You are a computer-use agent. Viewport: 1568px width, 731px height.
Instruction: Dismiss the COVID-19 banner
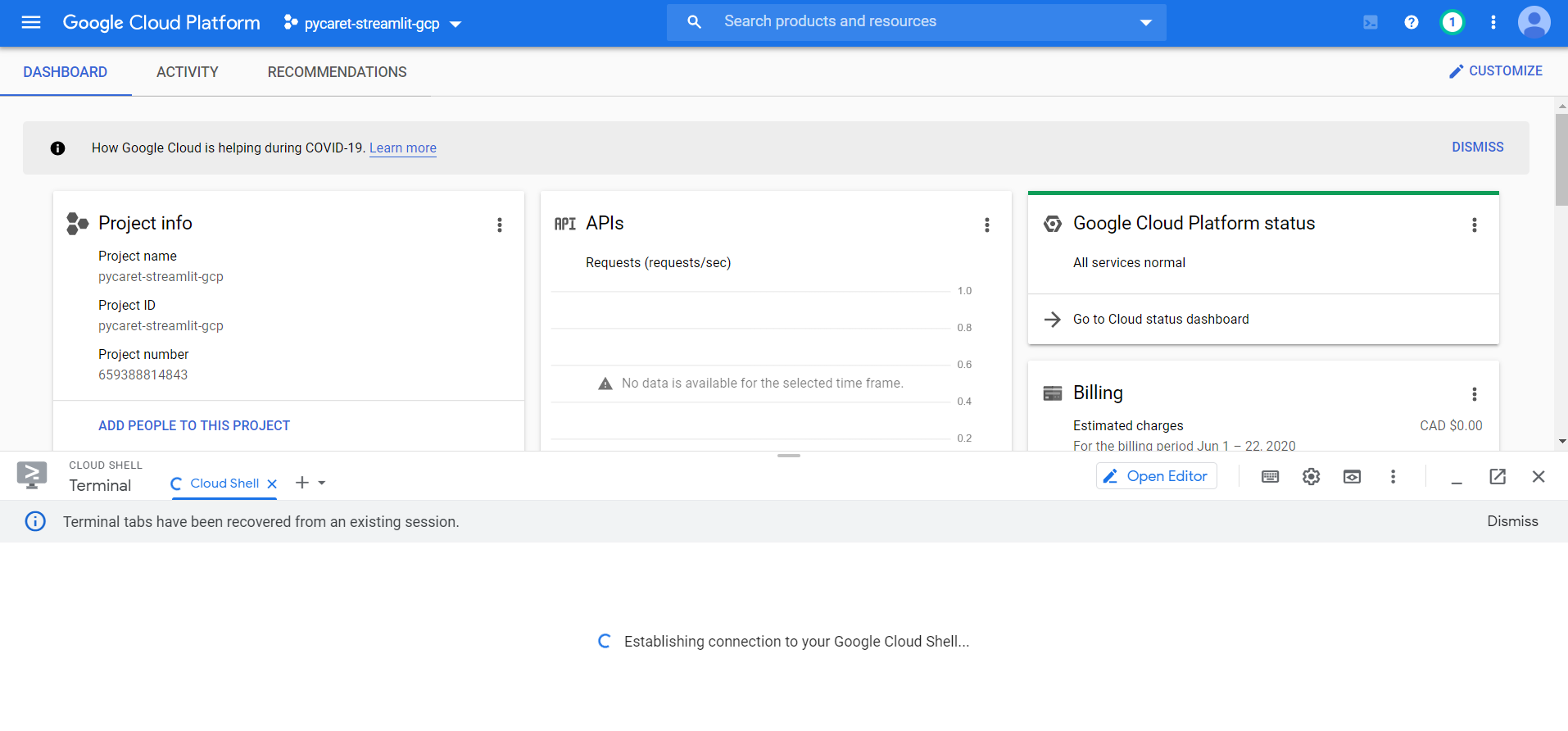pos(1477,147)
